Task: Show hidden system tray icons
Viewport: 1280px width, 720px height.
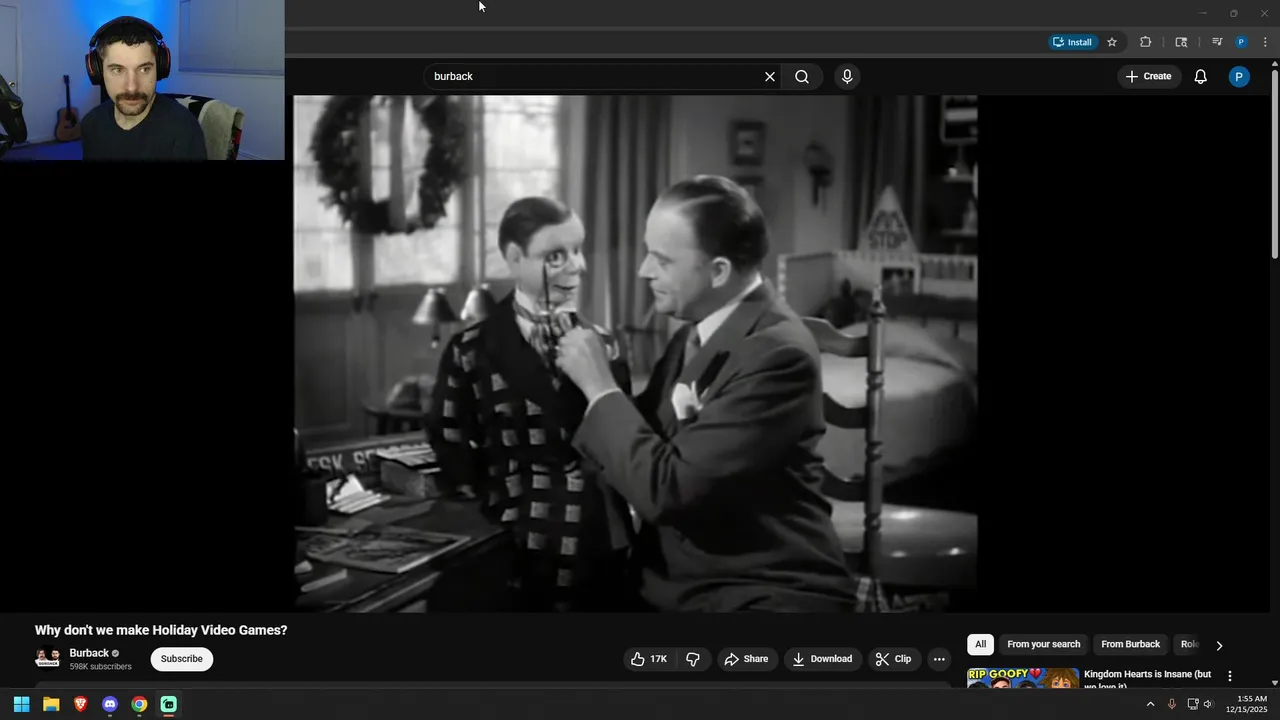Action: [1150, 704]
